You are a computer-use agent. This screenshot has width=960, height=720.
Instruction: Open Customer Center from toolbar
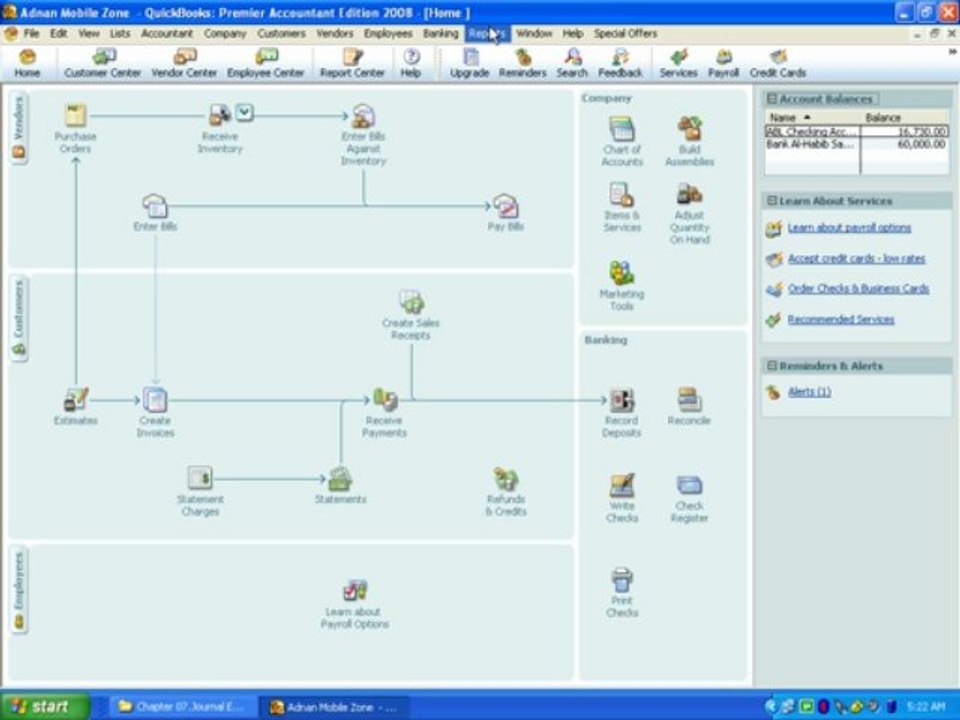(103, 64)
